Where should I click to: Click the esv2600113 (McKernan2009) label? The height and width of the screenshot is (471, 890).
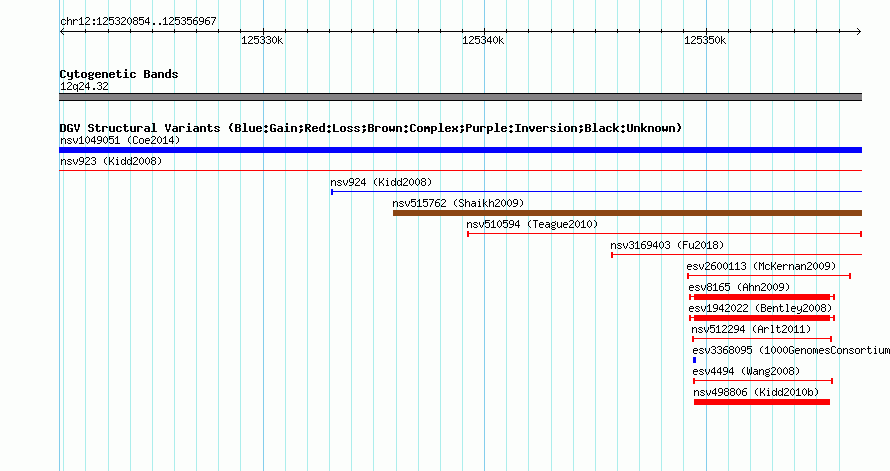(761, 266)
